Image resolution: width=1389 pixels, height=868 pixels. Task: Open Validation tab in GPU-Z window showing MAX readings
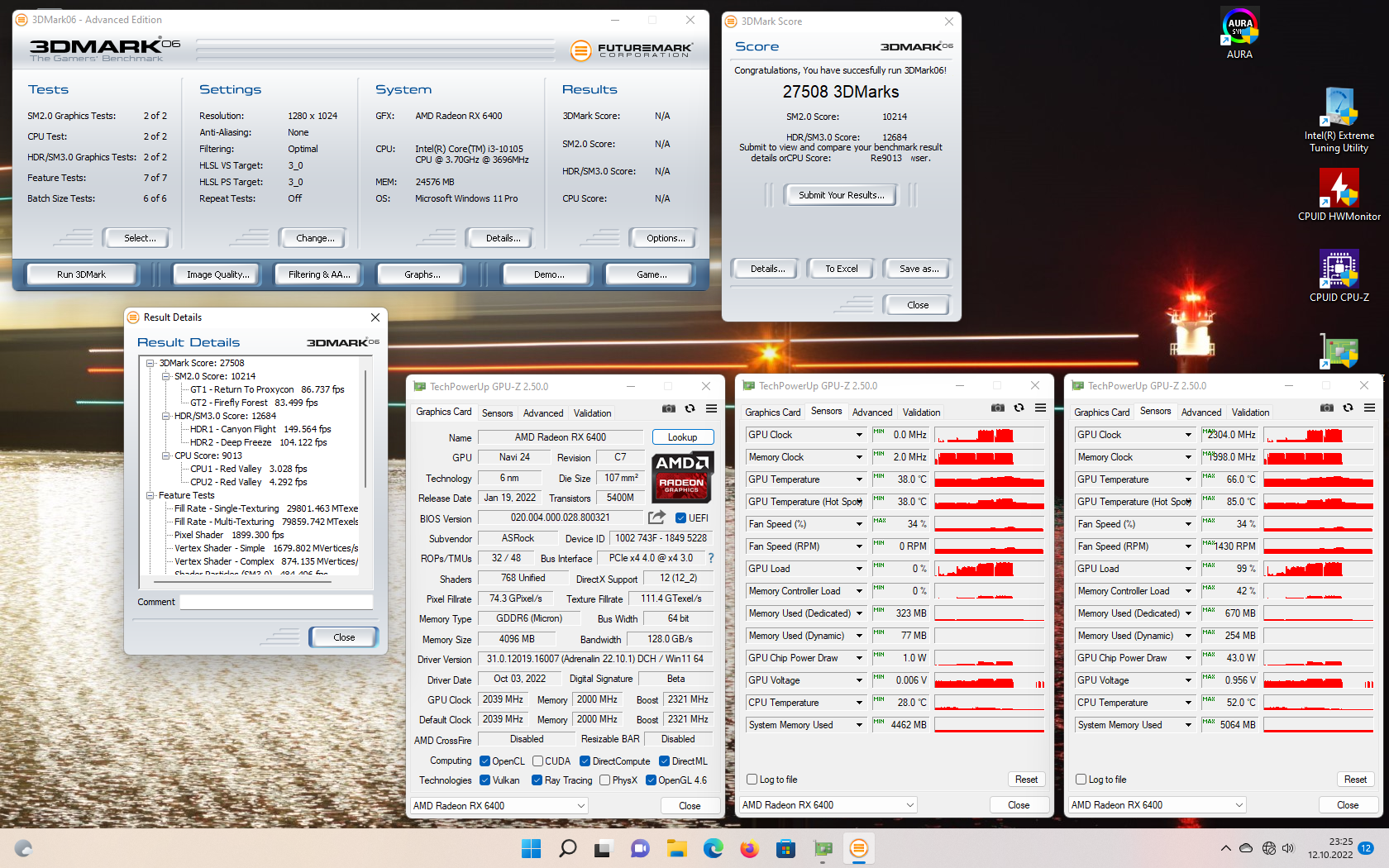pos(1250,413)
